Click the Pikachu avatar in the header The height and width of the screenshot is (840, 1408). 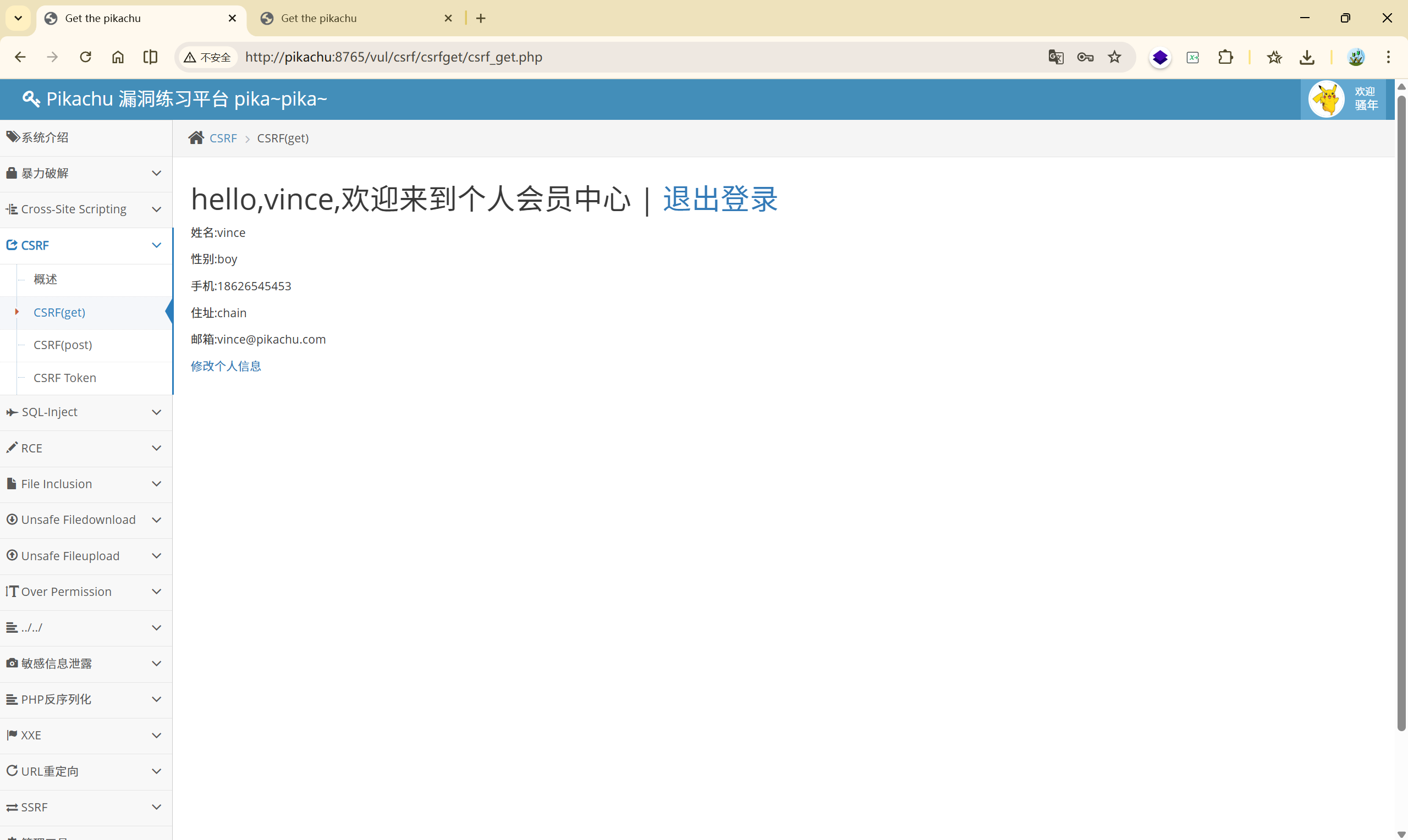tap(1327, 100)
